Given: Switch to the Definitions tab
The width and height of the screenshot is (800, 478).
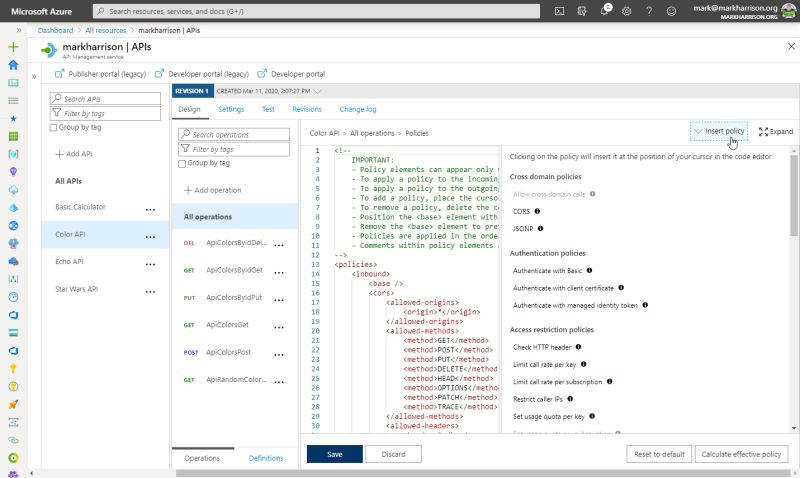Looking at the screenshot, I should coord(266,458).
